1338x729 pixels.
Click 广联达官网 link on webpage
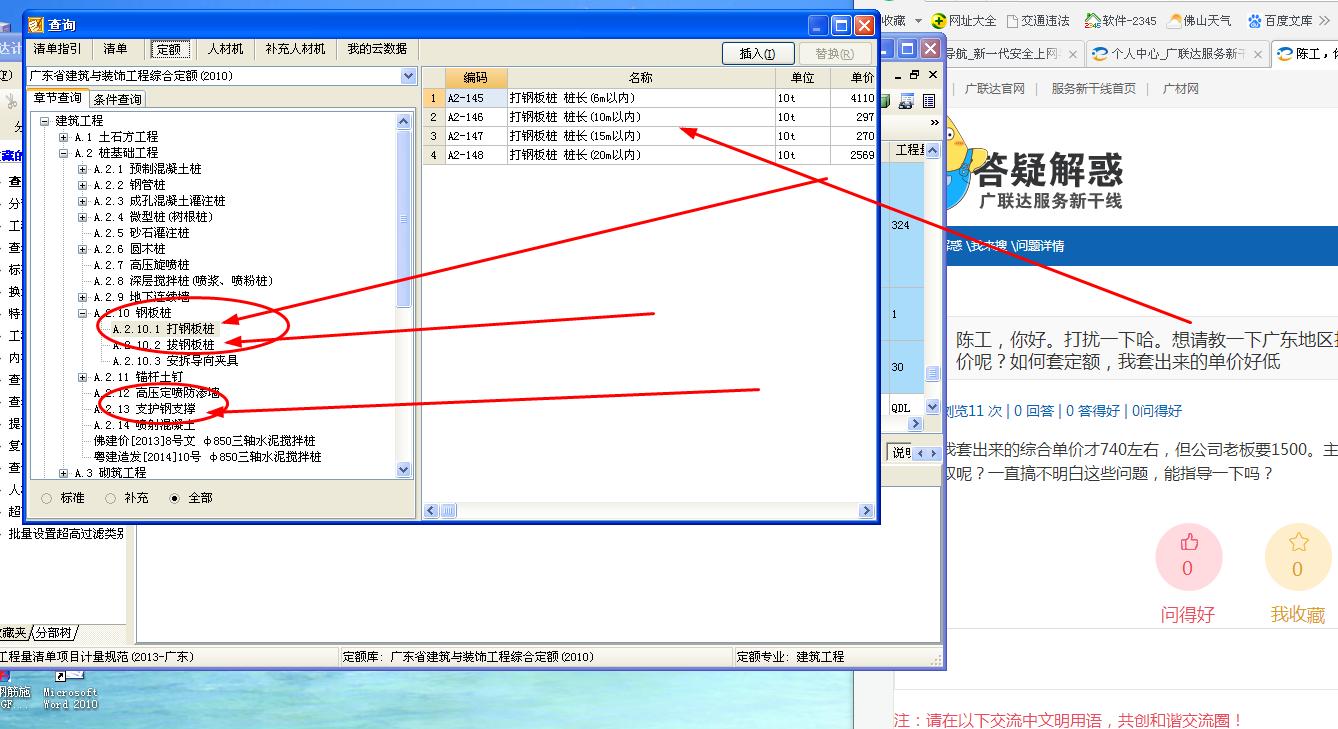coord(994,89)
